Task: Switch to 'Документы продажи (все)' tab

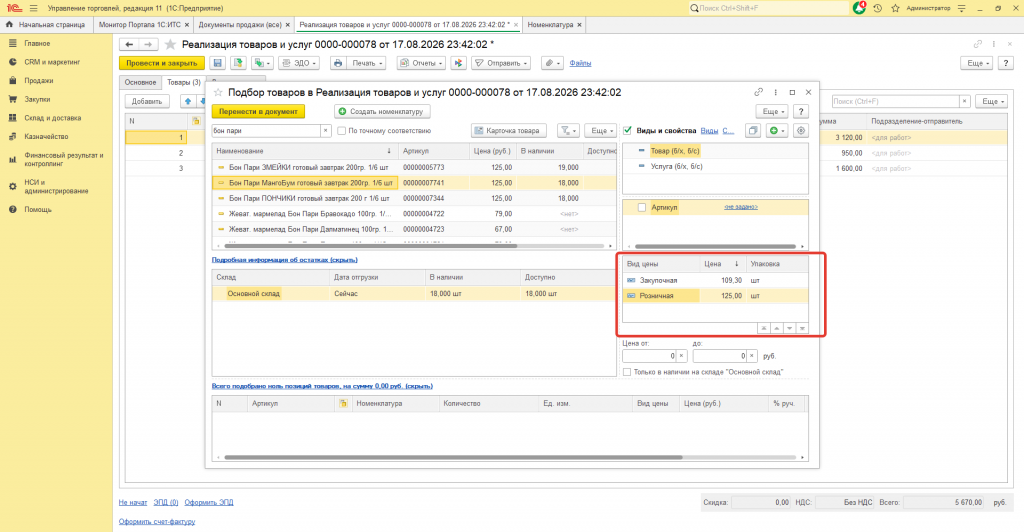Action: point(240,25)
